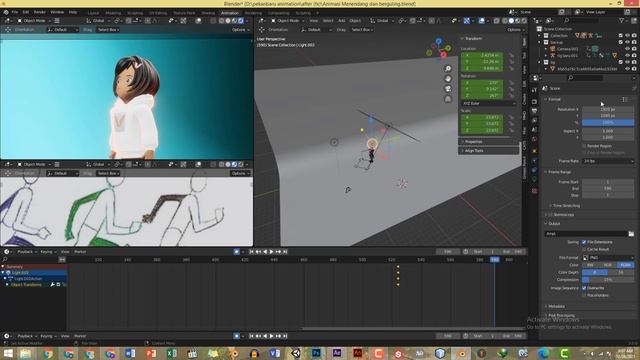Collapse the Format panel
This screenshot has width=640, height=360.
pyautogui.click(x=554, y=99)
